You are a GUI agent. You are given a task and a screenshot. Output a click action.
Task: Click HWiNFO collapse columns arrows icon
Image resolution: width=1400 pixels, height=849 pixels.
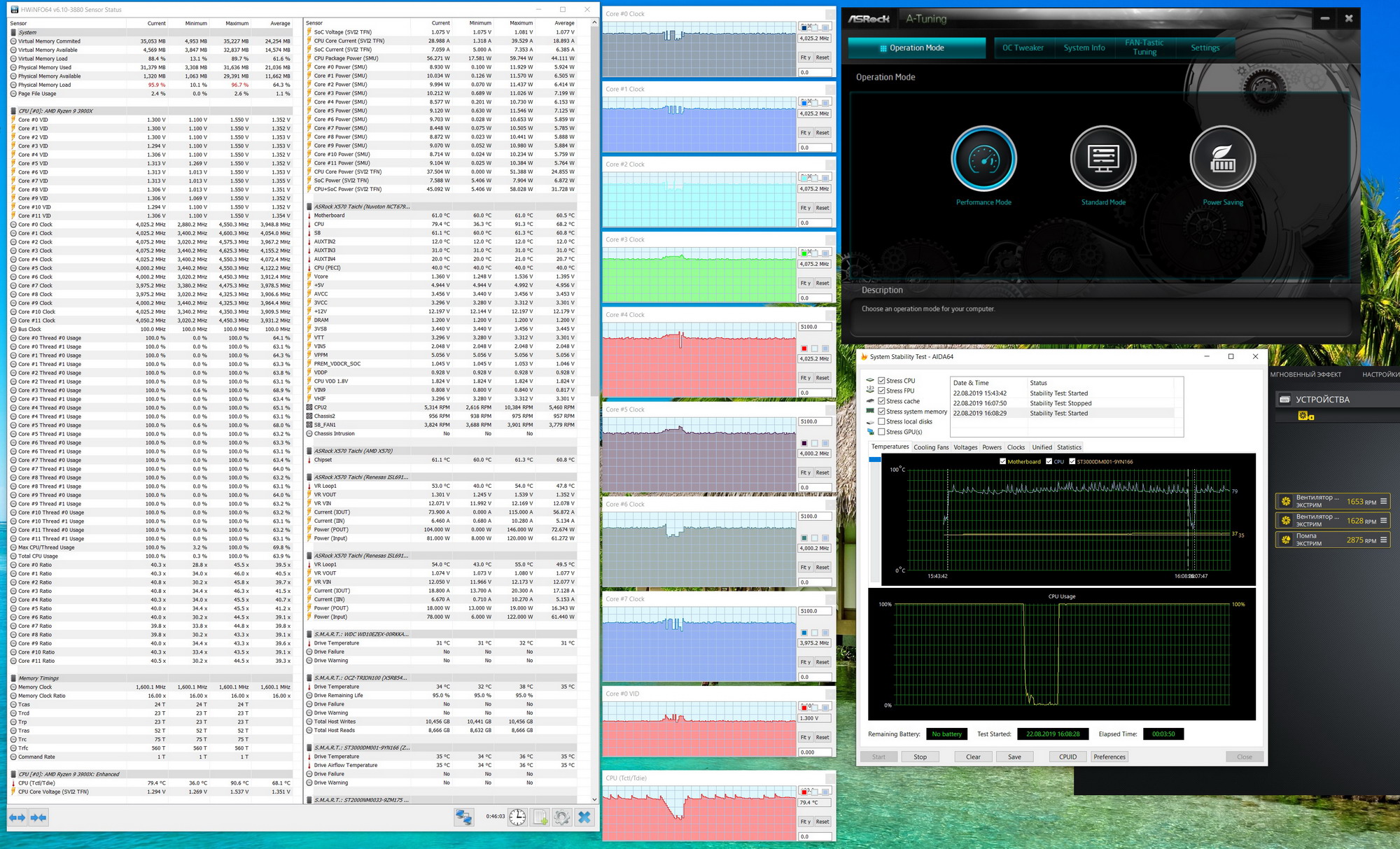(39, 817)
